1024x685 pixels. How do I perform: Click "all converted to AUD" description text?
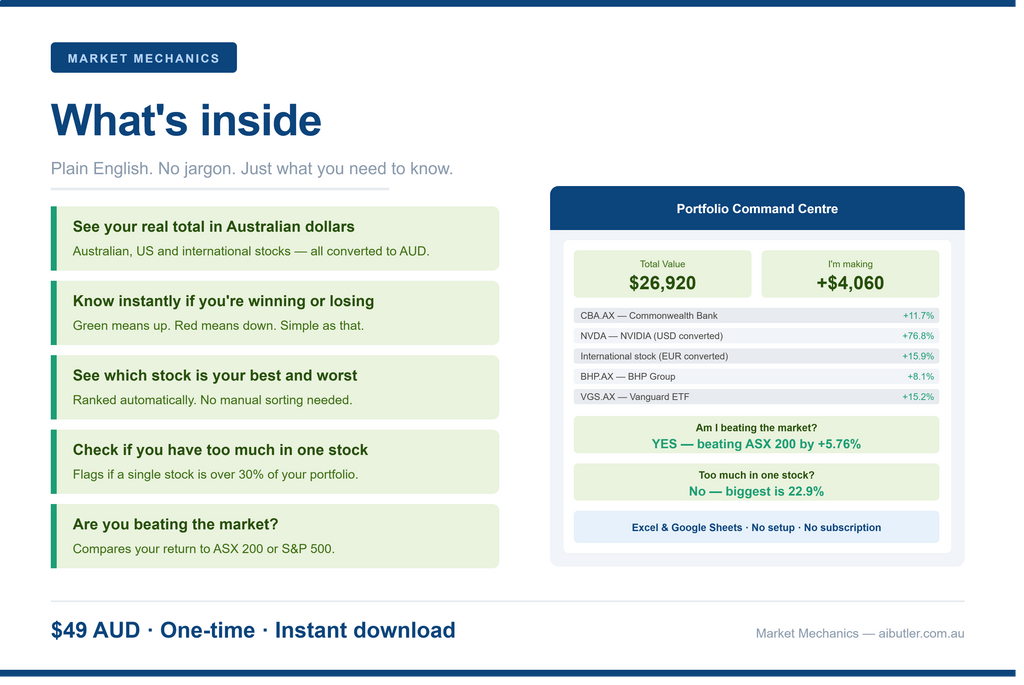point(370,251)
